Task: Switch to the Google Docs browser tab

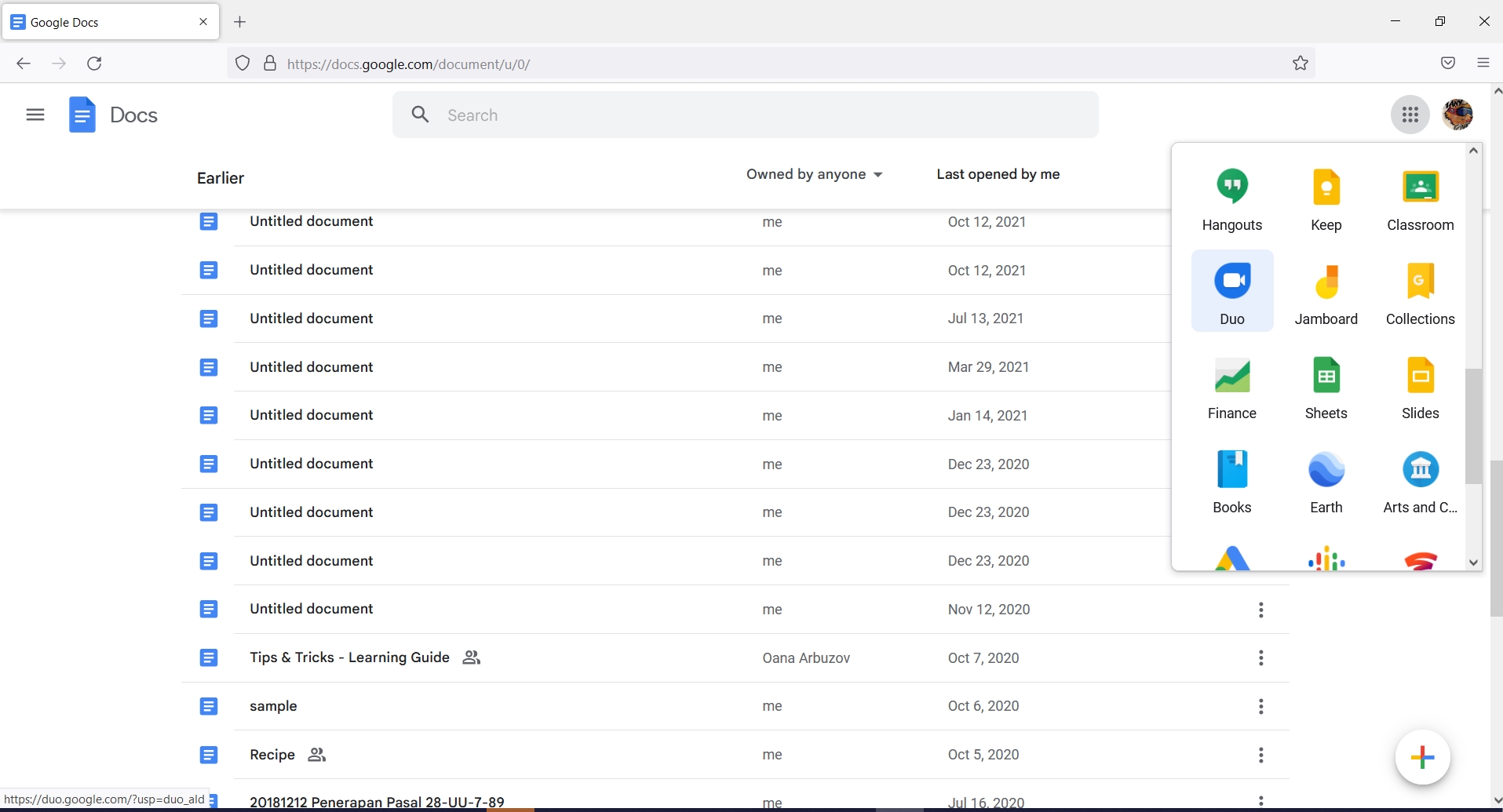Action: tap(102, 22)
